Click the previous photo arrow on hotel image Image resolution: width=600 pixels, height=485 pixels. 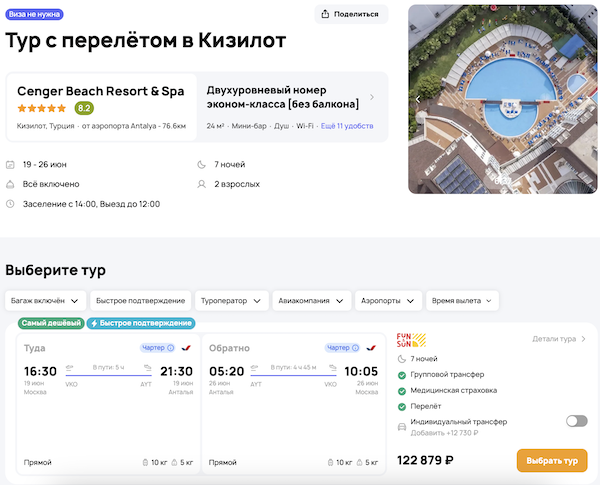tap(418, 99)
